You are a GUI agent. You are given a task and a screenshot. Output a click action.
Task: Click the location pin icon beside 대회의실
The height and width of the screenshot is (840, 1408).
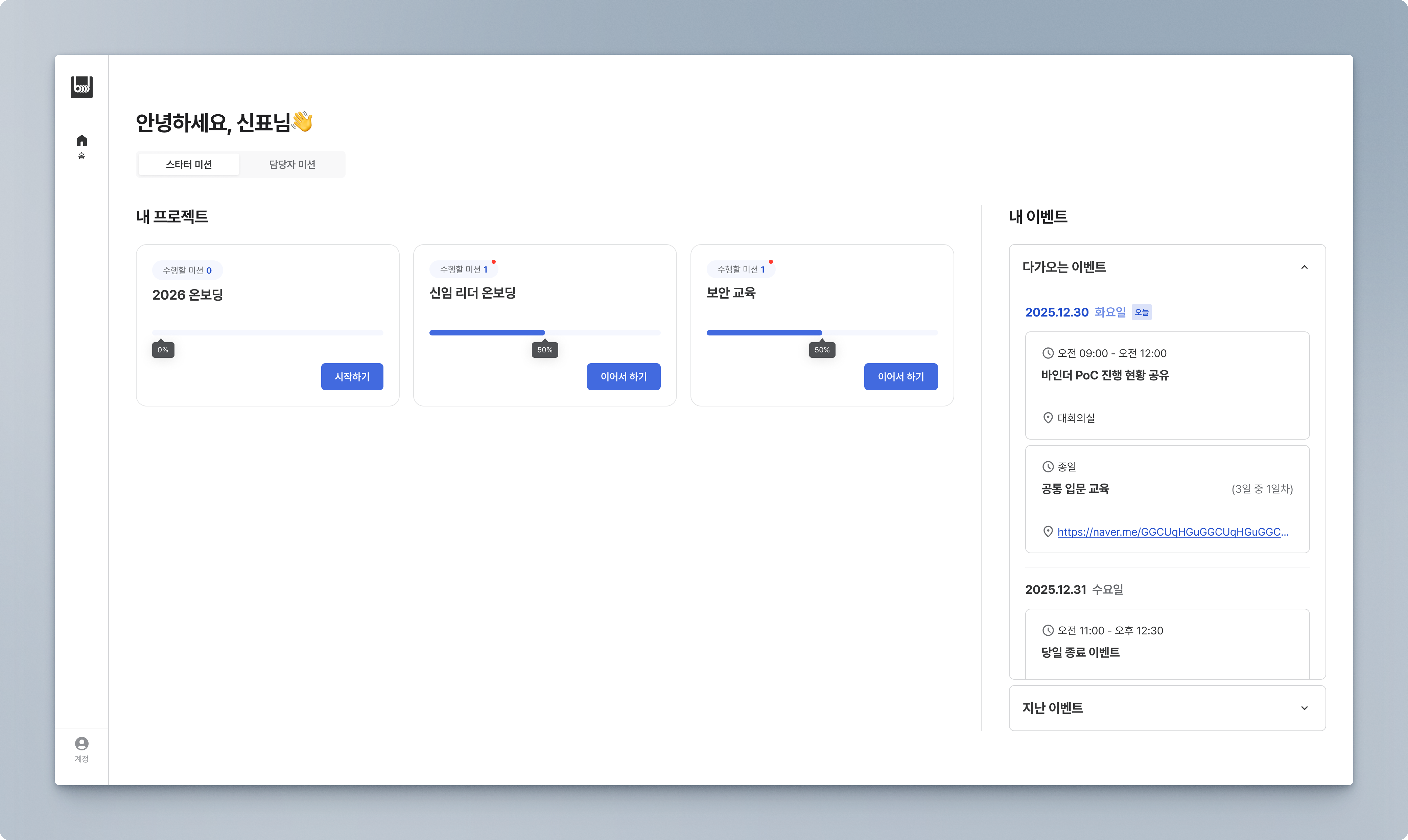[1048, 418]
